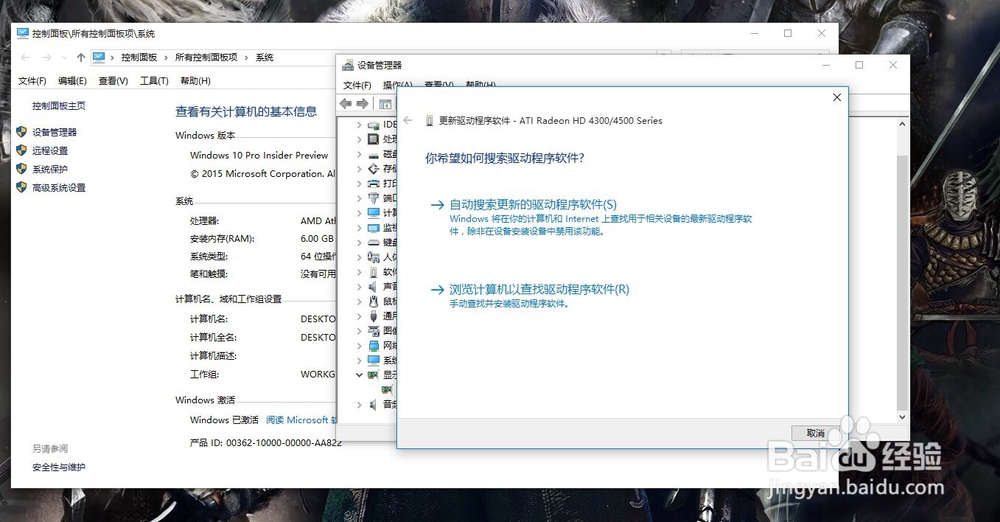Expand the IDE controllers node in Device Manager

point(359,124)
